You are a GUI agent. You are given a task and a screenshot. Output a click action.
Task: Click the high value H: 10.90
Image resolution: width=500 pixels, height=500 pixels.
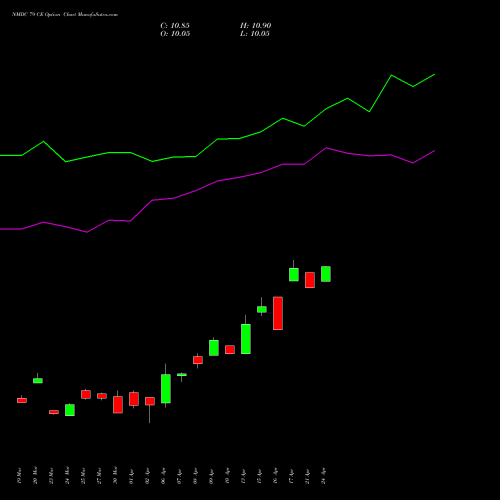[255, 26]
